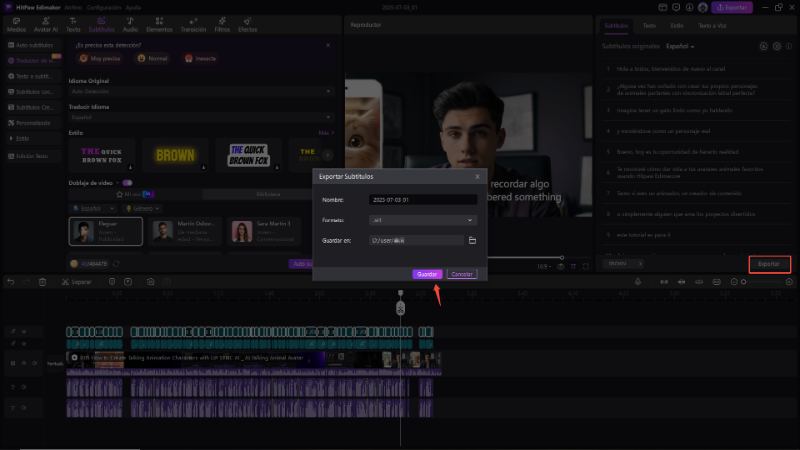800x450 pixels.
Task: Switch to the Texto a Voz tab
Action: point(712,26)
